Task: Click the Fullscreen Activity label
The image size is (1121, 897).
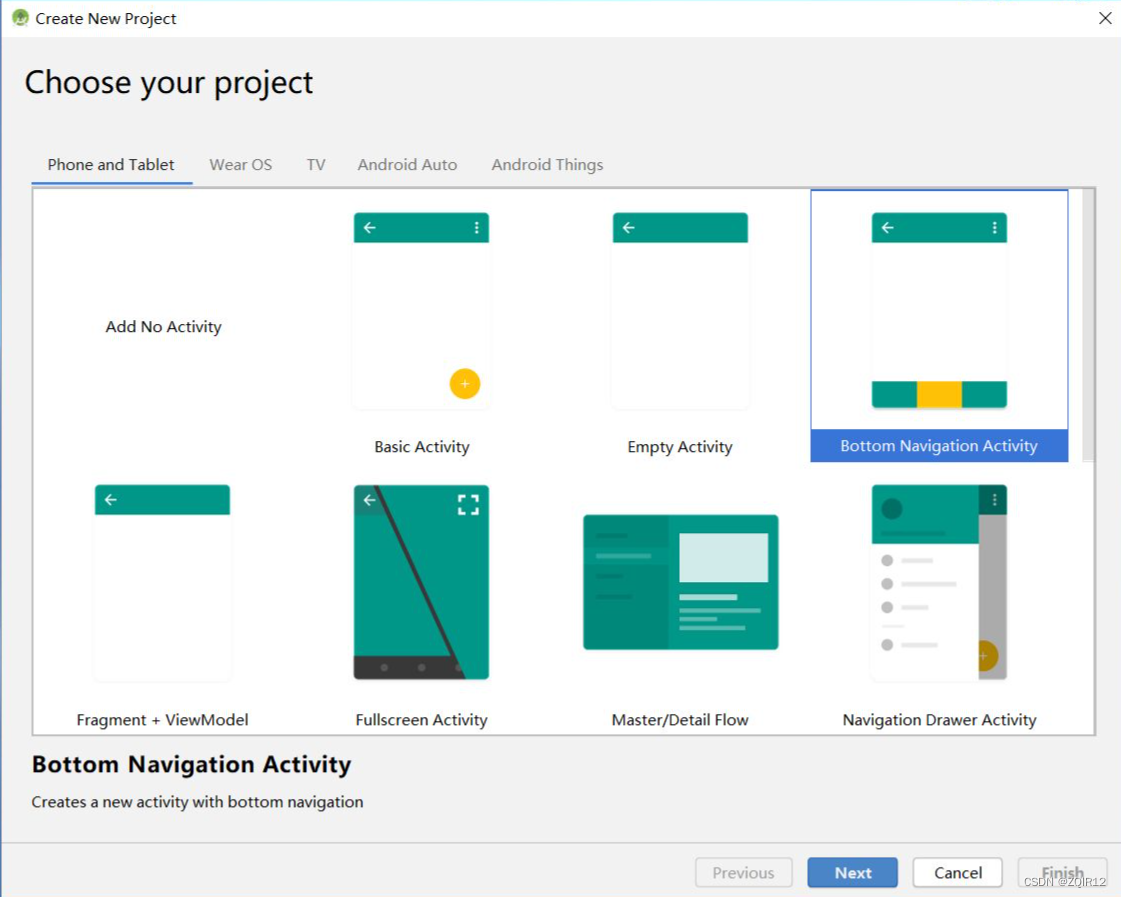Action: click(x=421, y=720)
